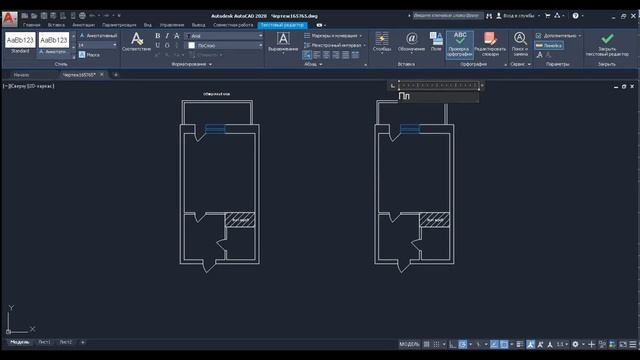Screen dimensions: 640x360
Task: Expand the Paragraph panel
Action: tap(313, 64)
